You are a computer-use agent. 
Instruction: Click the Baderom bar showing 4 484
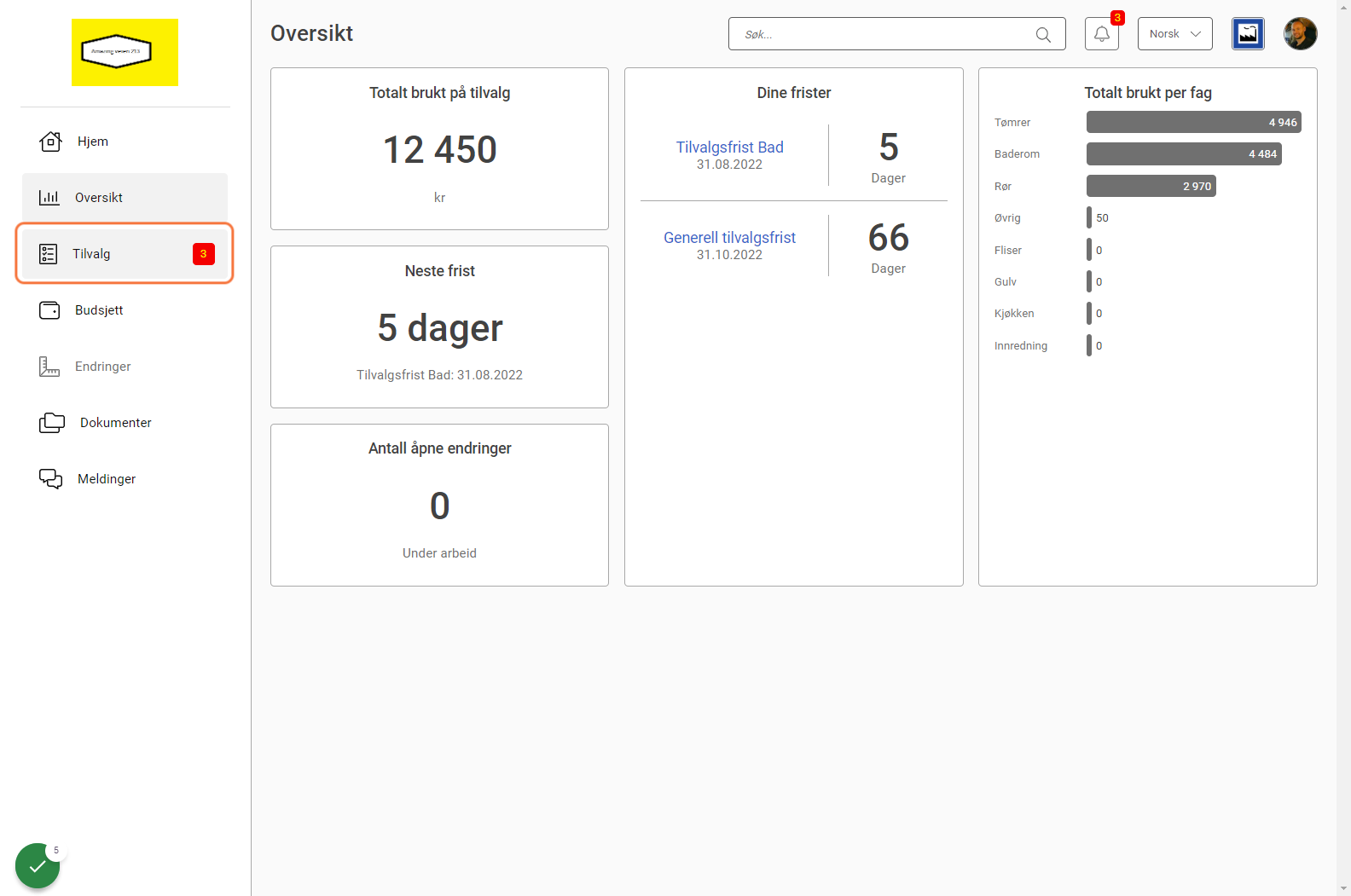click(x=1184, y=154)
